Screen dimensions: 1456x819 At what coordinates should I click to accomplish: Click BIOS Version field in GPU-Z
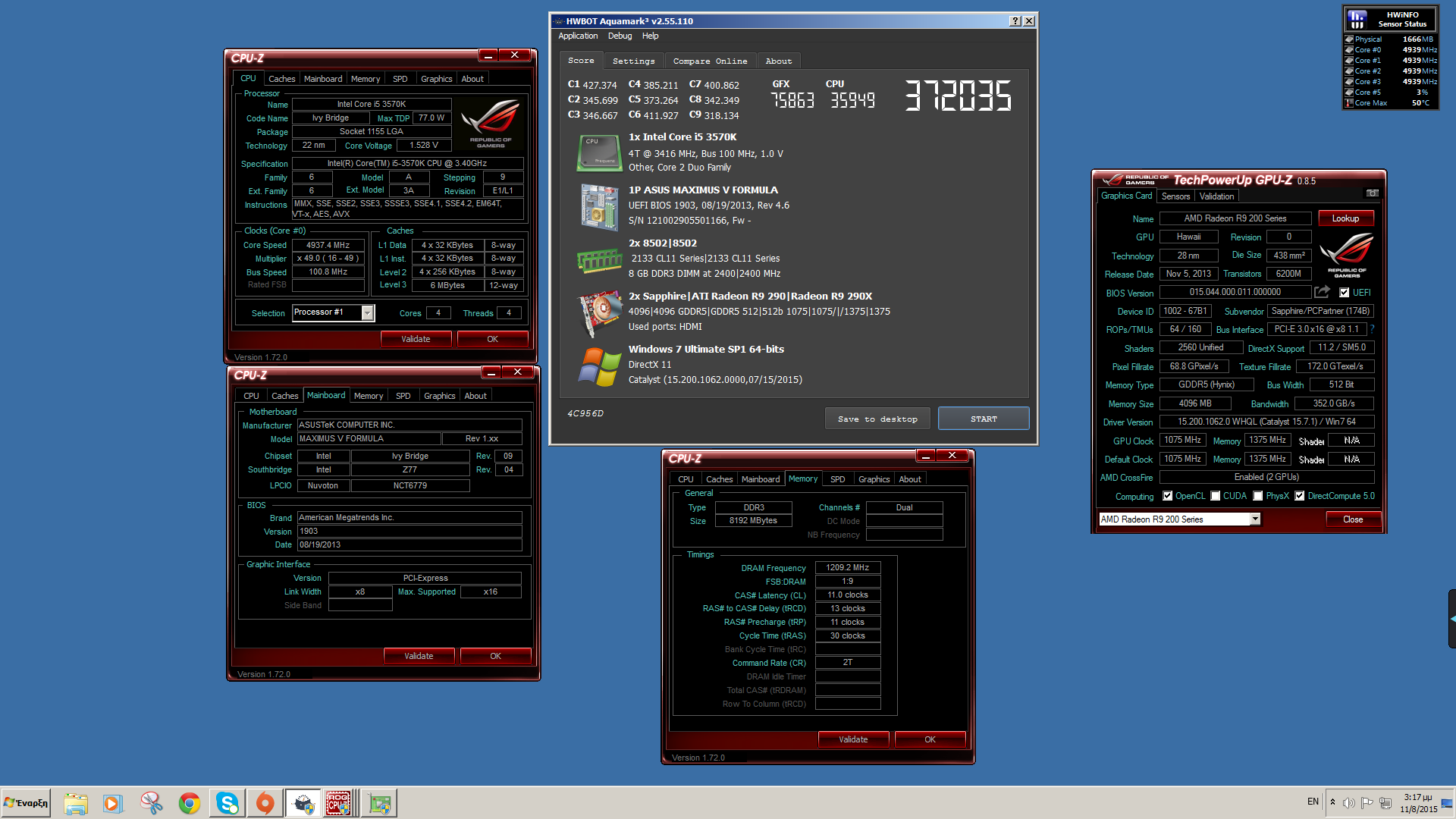tap(1235, 292)
